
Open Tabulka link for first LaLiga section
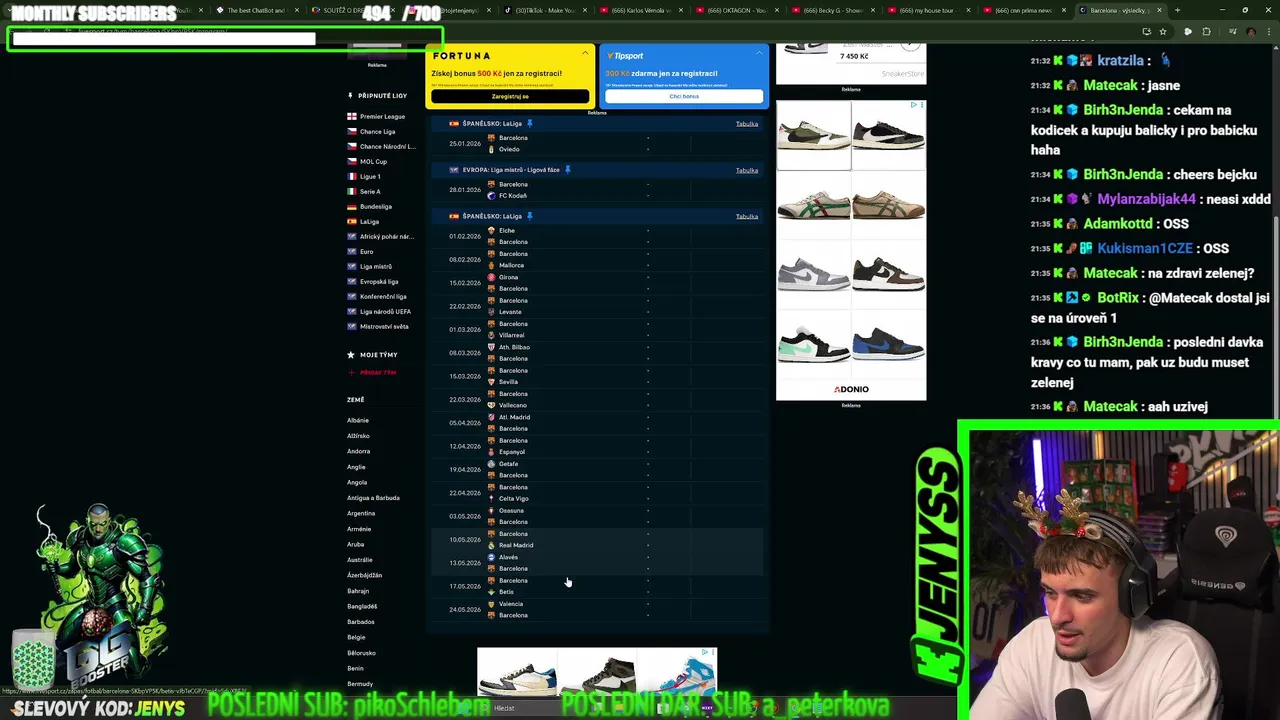(747, 124)
